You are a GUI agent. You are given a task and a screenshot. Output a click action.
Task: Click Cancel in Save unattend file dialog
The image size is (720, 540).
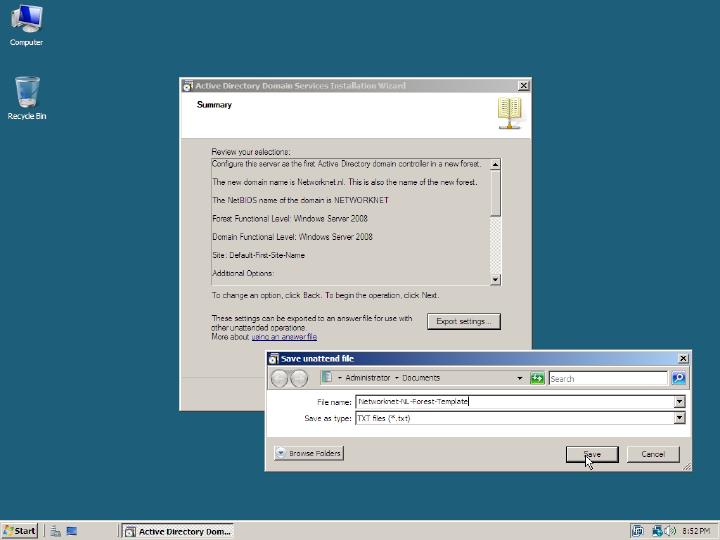(x=653, y=454)
